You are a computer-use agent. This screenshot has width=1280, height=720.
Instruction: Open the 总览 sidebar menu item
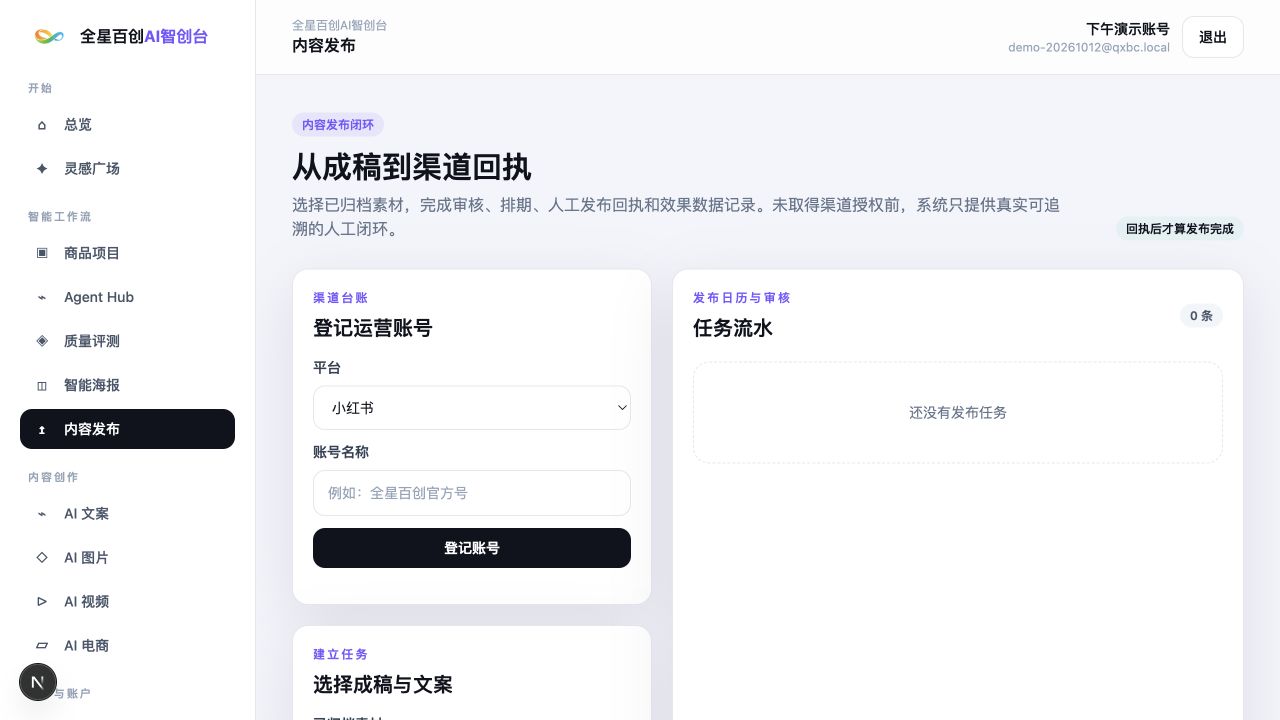127,125
